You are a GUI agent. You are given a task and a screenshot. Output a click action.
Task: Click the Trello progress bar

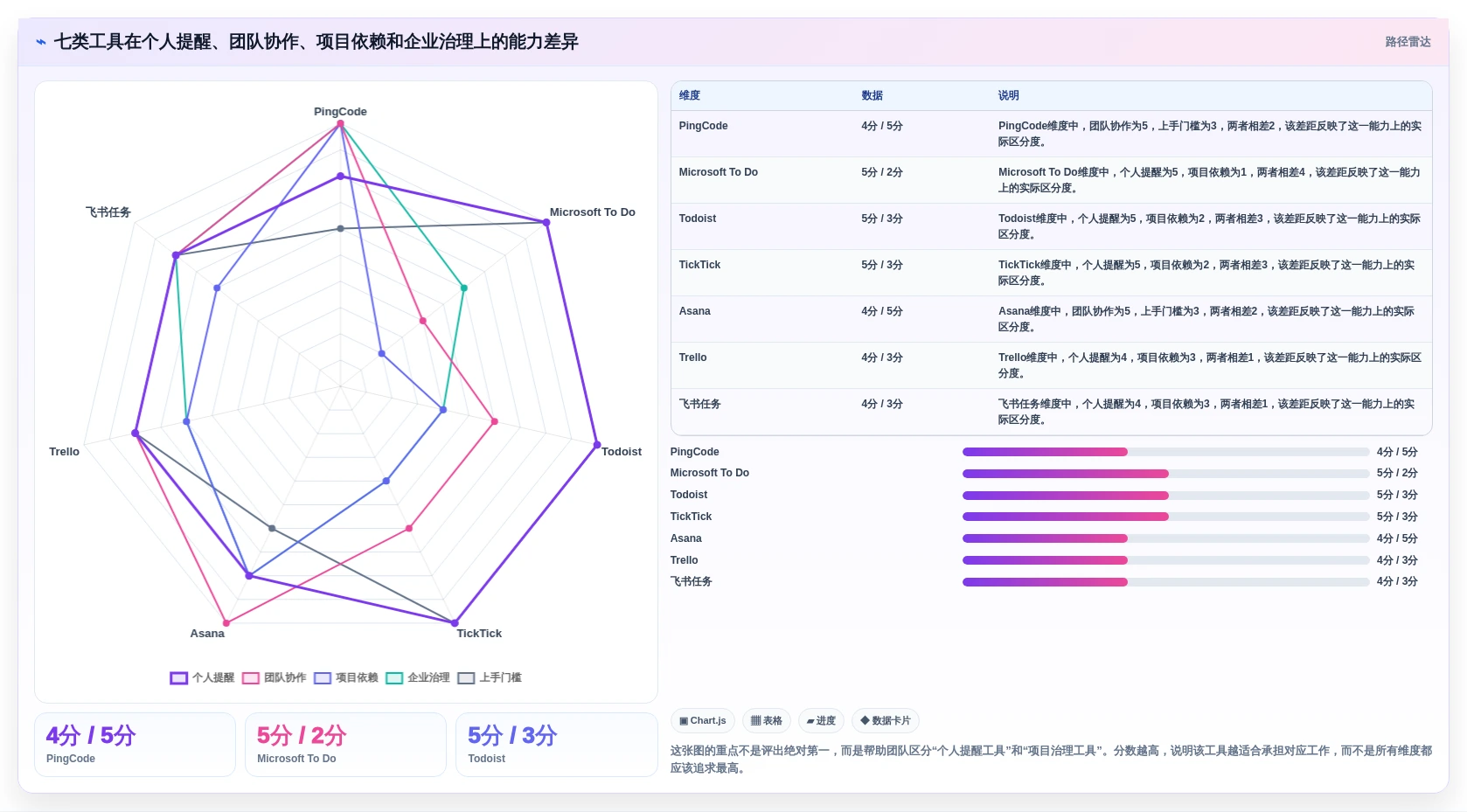point(1165,560)
